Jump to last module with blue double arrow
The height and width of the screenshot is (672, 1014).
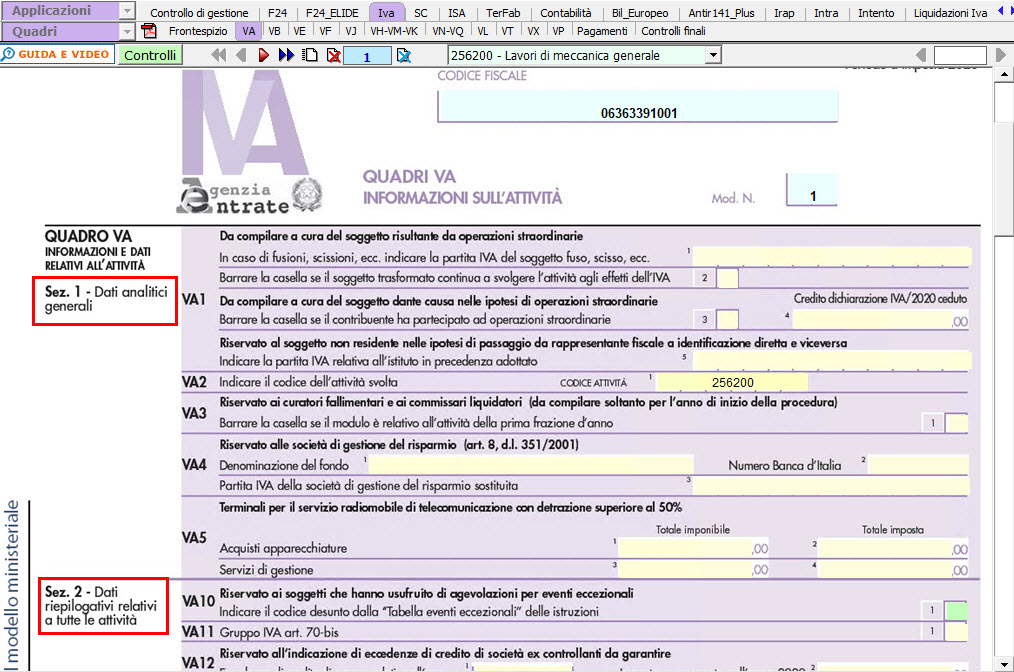click(x=286, y=55)
